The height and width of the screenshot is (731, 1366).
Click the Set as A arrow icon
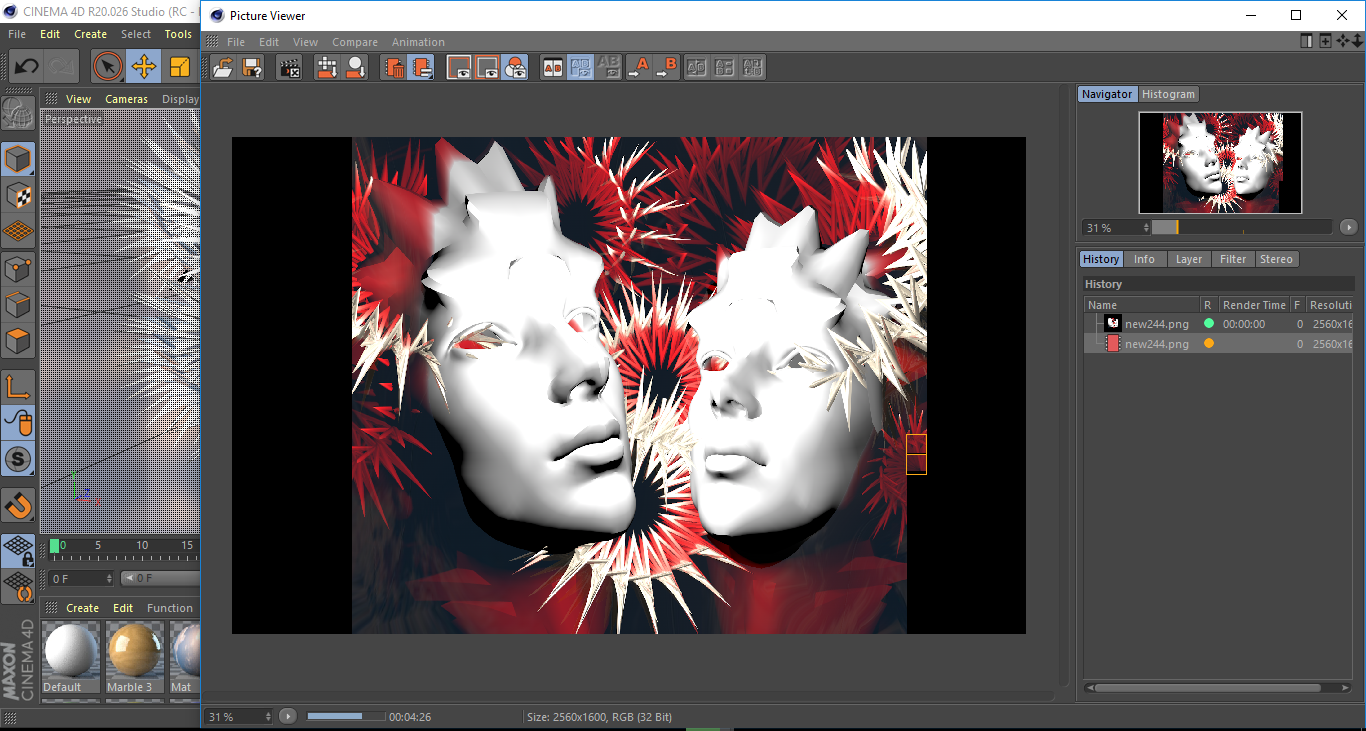pos(638,68)
